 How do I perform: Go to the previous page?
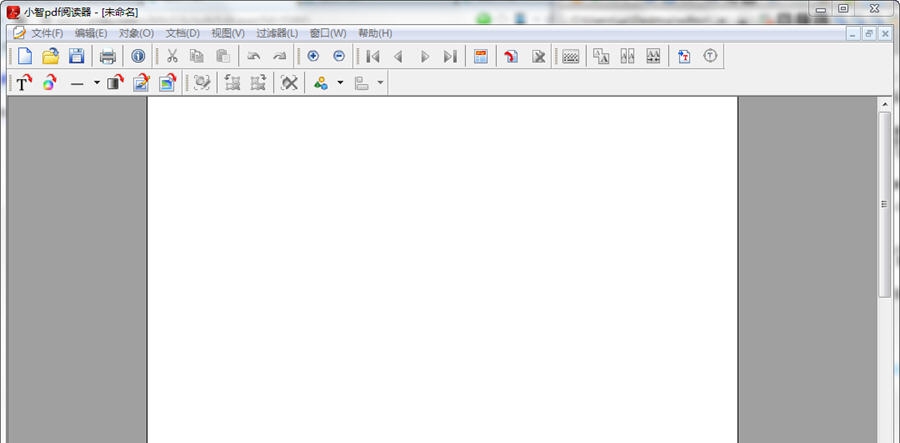click(x=398, y=56)
